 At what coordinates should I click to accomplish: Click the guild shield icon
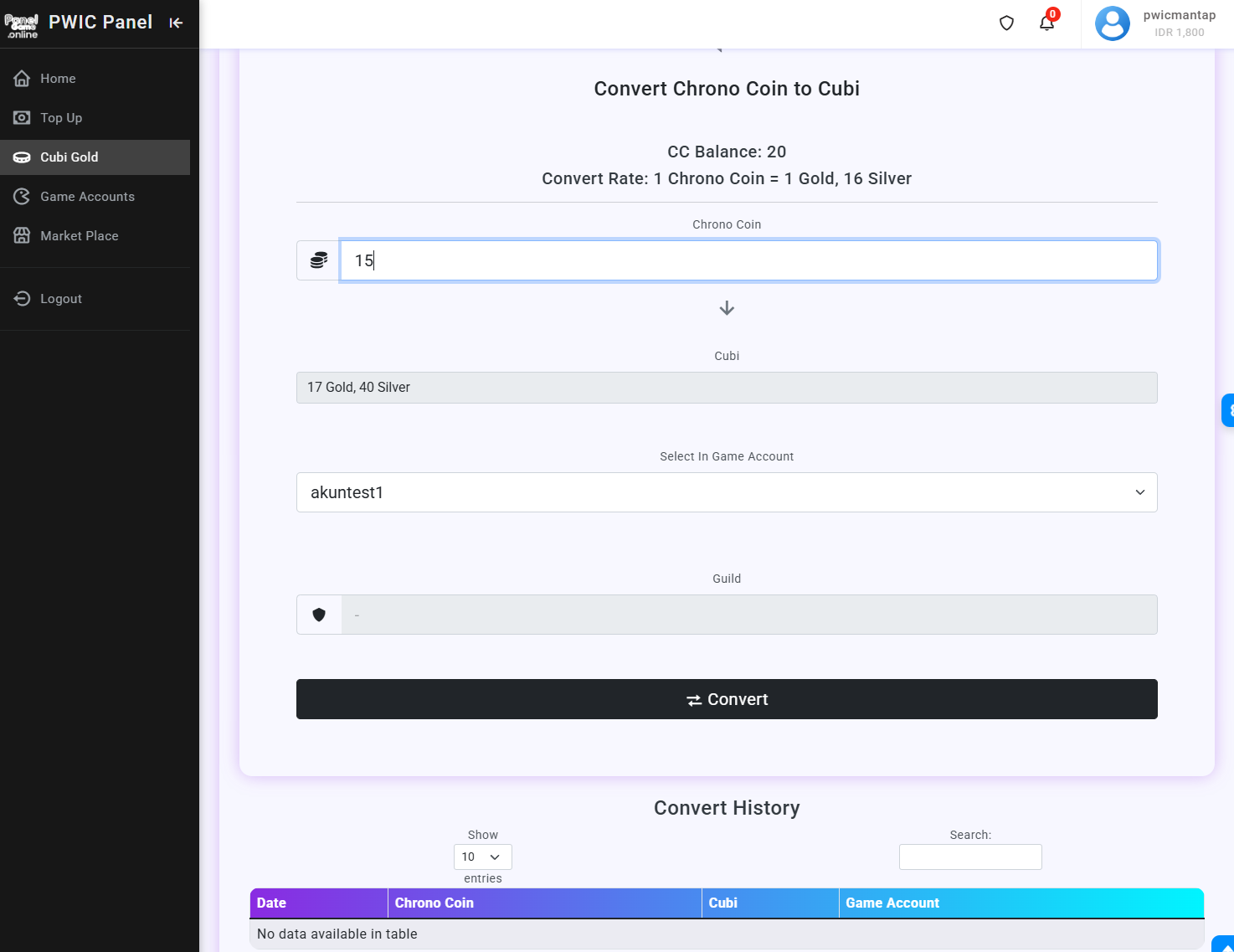319,615
